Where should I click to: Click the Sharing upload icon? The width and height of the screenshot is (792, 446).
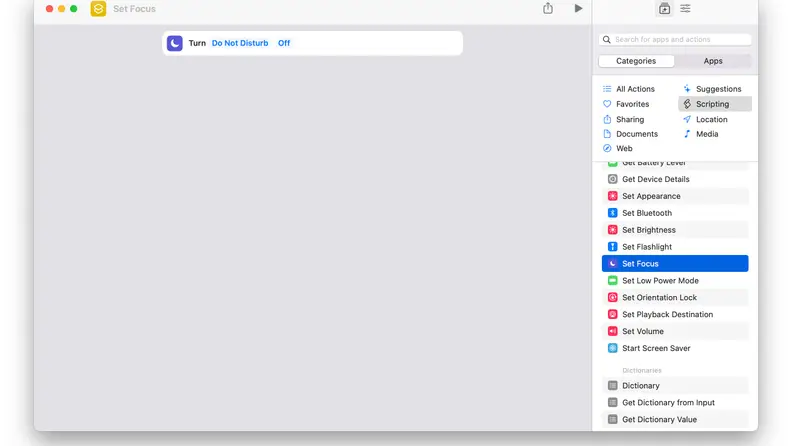click(607, 119)
